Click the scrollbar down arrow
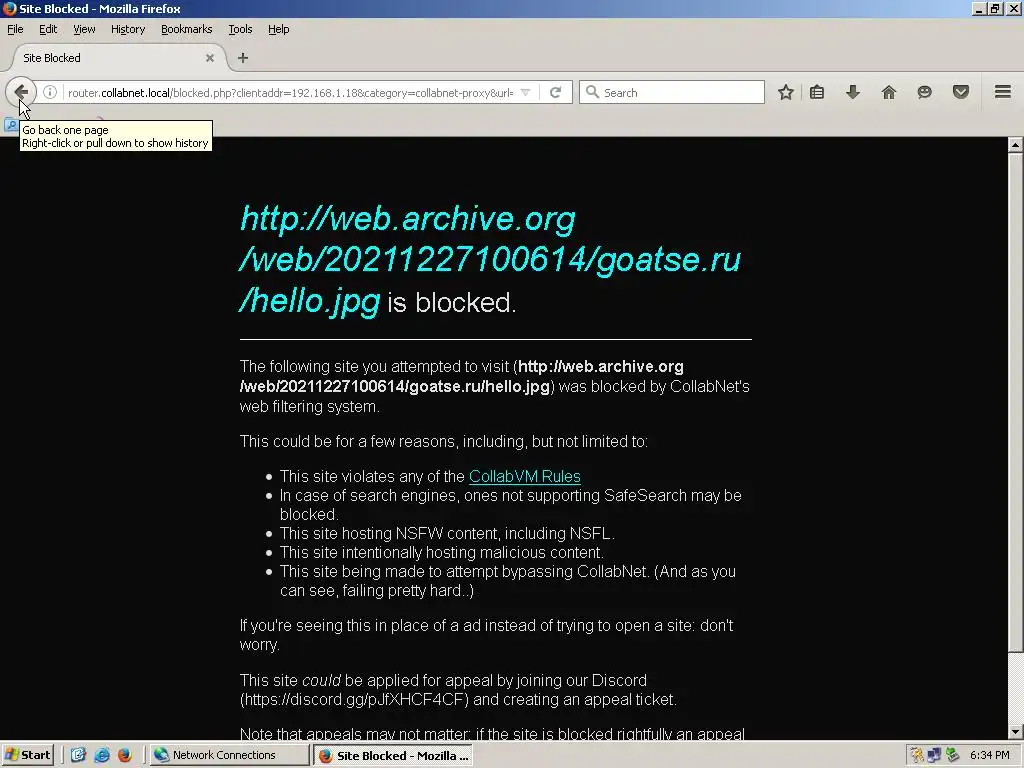The width and height of the screenshot is (1024, 768). pyautogui.click(x=1015, y=732)
